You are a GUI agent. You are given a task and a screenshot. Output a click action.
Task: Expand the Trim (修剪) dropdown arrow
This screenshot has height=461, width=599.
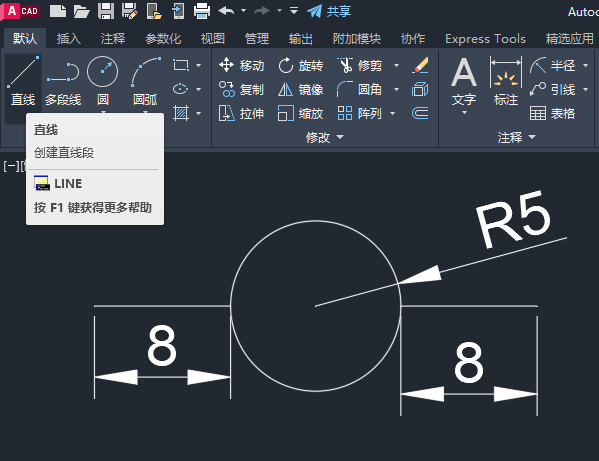click(397, 65)
